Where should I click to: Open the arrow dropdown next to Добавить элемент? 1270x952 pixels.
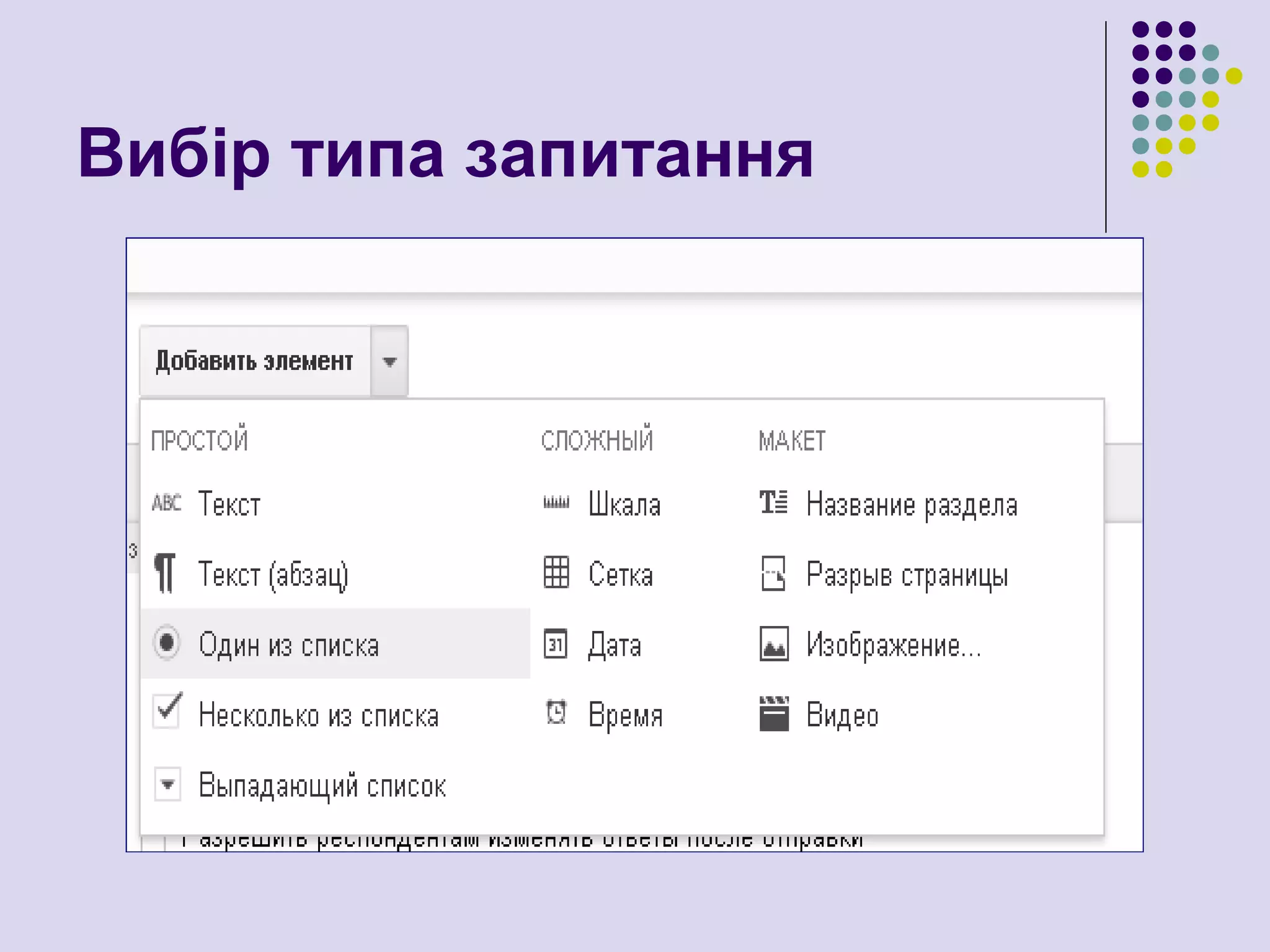[x=389, y=361]
